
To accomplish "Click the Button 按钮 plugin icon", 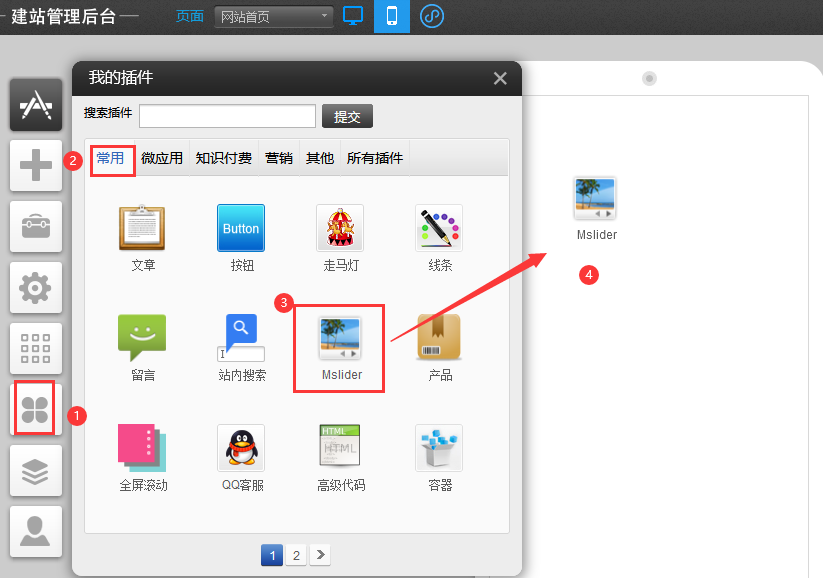I will (241, 228).
